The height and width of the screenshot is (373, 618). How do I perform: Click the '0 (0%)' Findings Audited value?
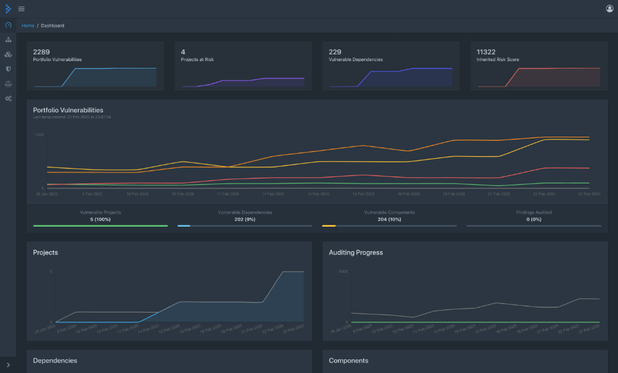(534, 219)
